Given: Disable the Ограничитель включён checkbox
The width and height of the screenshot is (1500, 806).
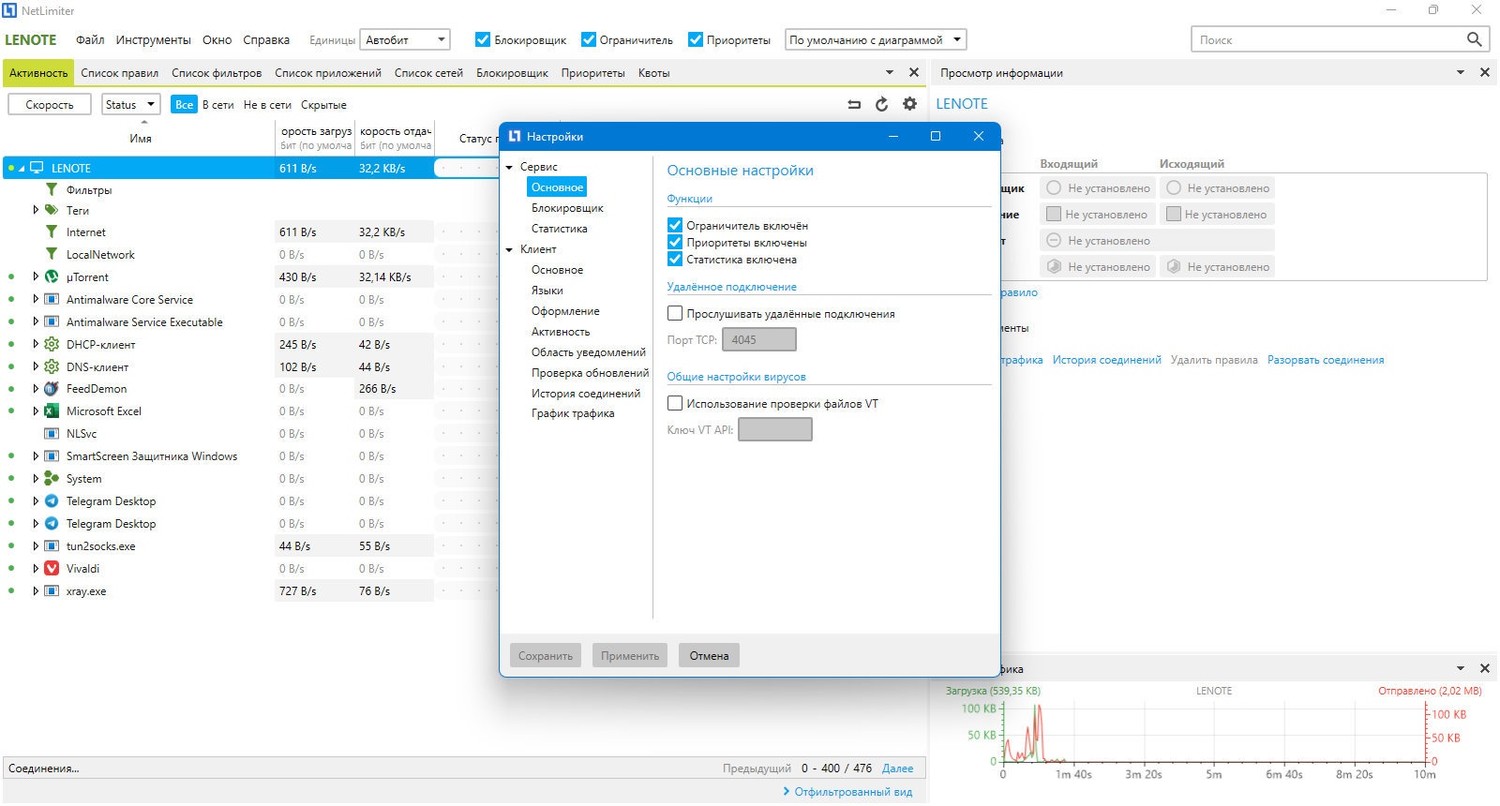Looking at the screenshot, I should [675, 226].
